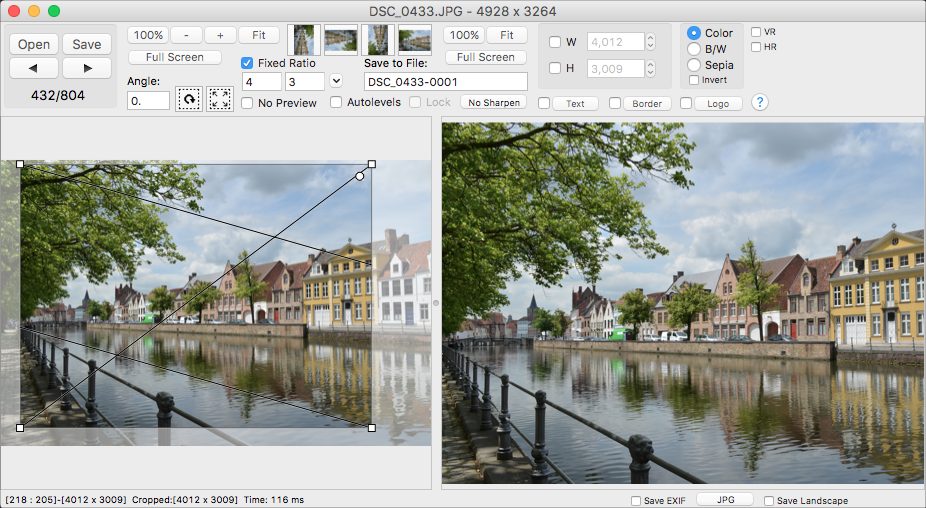
Task: Click the splitter handle between image panes
Action: pos(436,303)
